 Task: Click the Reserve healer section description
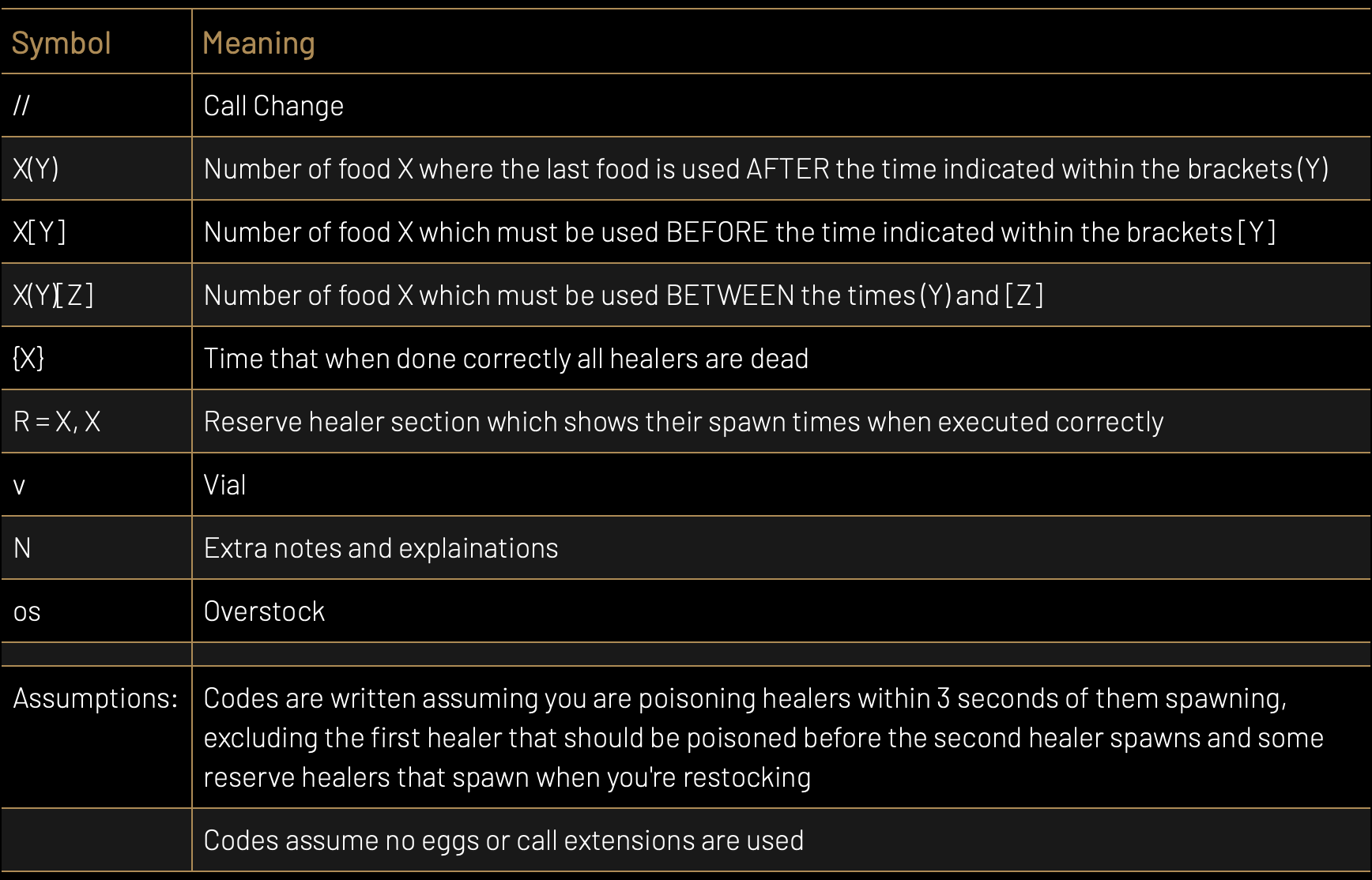(x=683, y=422)
